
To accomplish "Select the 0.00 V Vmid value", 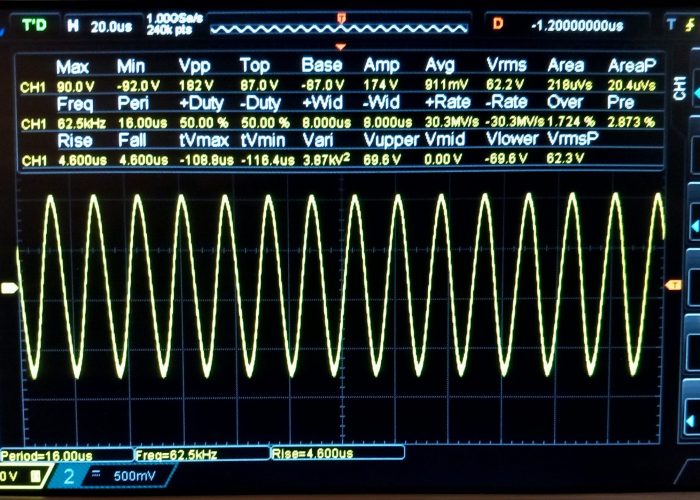I will point(443,159).
